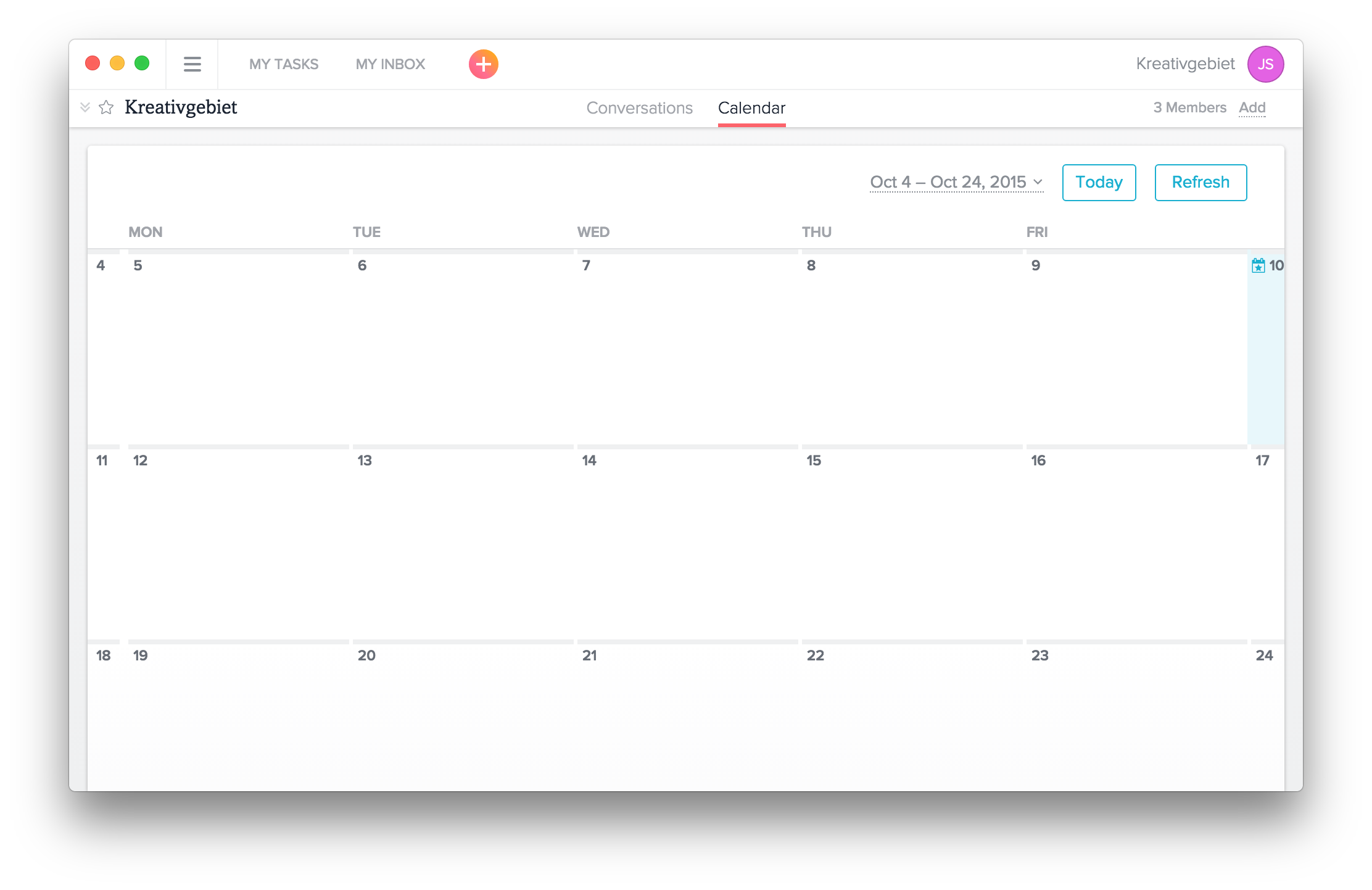Open the hamburger sidebar menu
Image resolution: width=1372 pixels, height=890 pixels.
click(192, 64)
